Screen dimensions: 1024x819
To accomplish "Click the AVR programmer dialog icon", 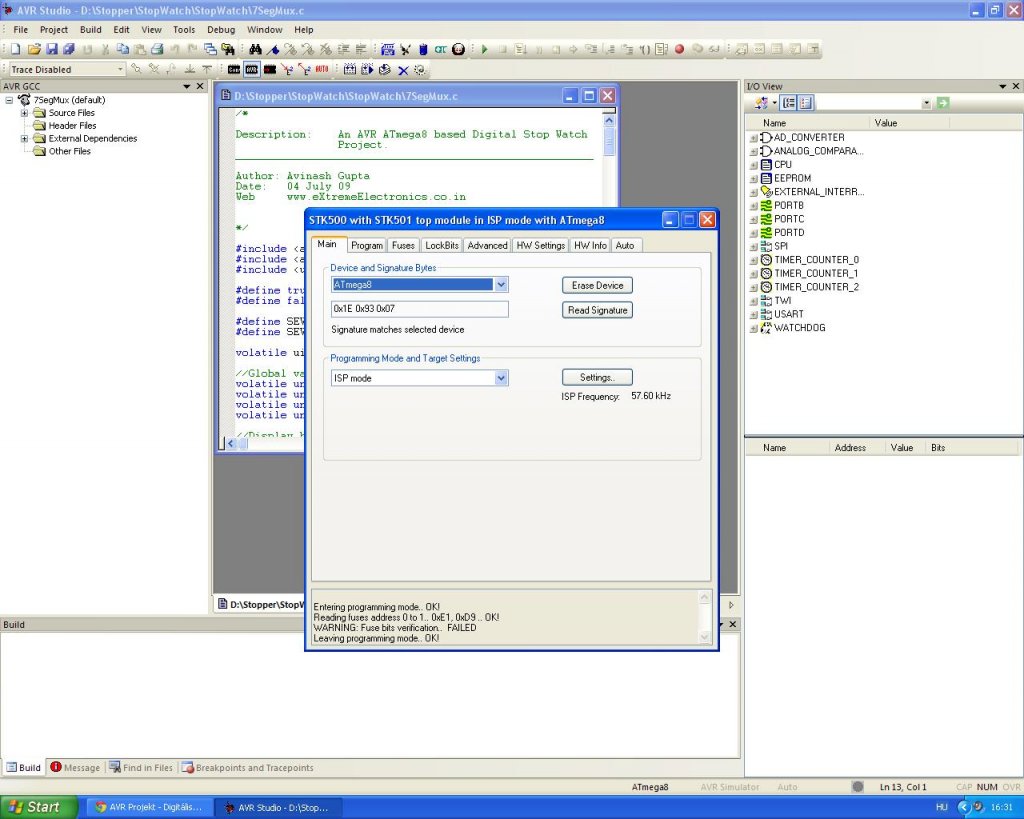I will (x=251, y=69).
